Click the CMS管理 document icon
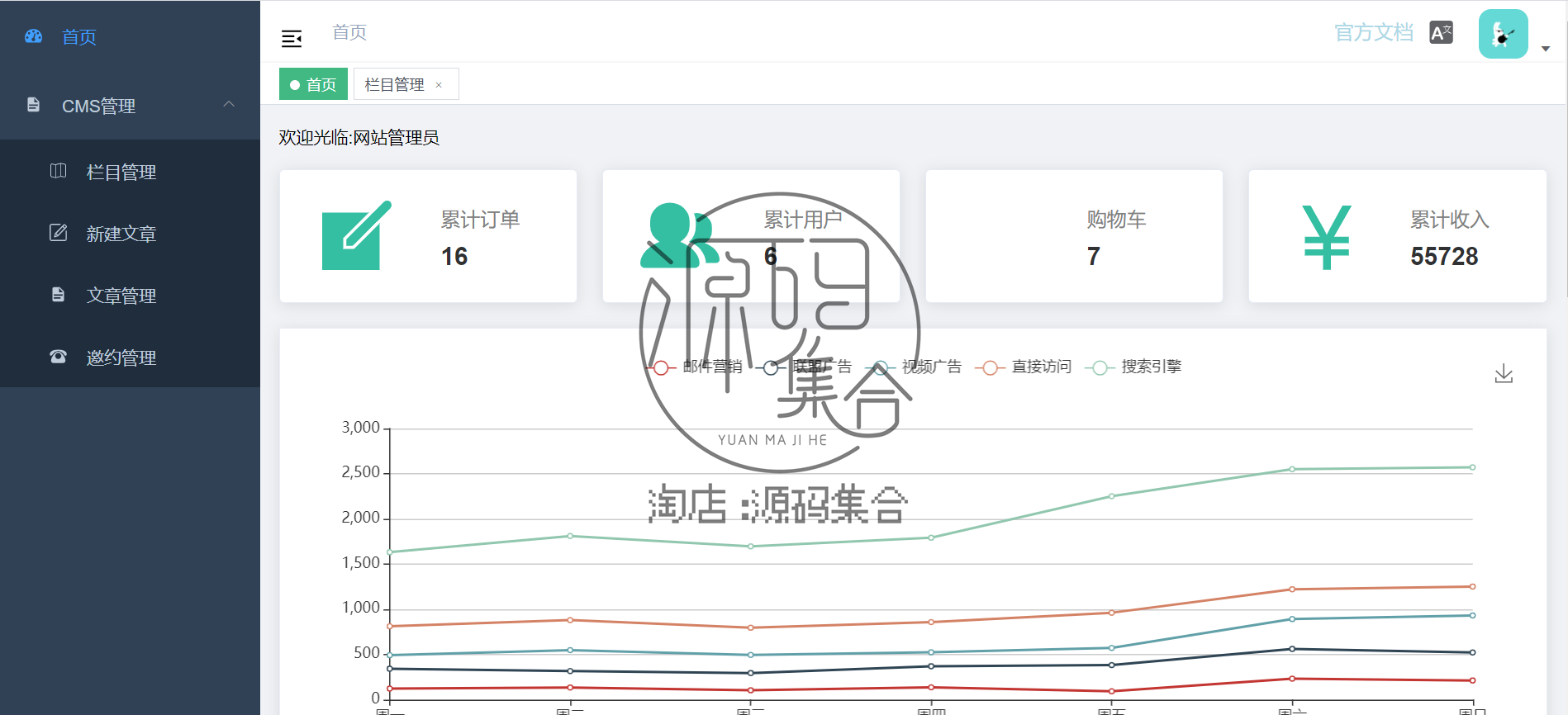This screenshot has width=1568, height=715. point(33,105)
